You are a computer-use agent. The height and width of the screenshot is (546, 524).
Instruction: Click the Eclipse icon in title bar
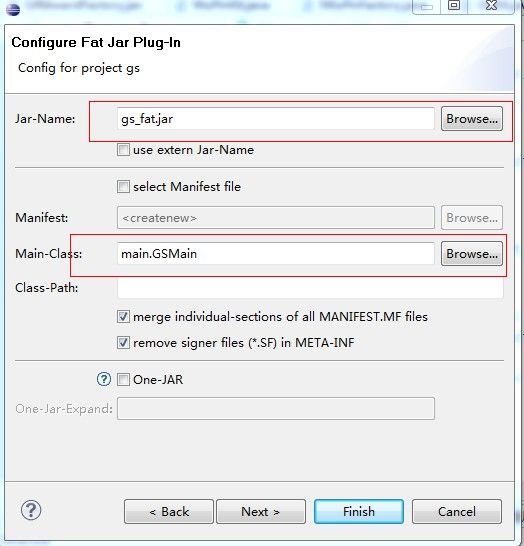coord(13,9)
